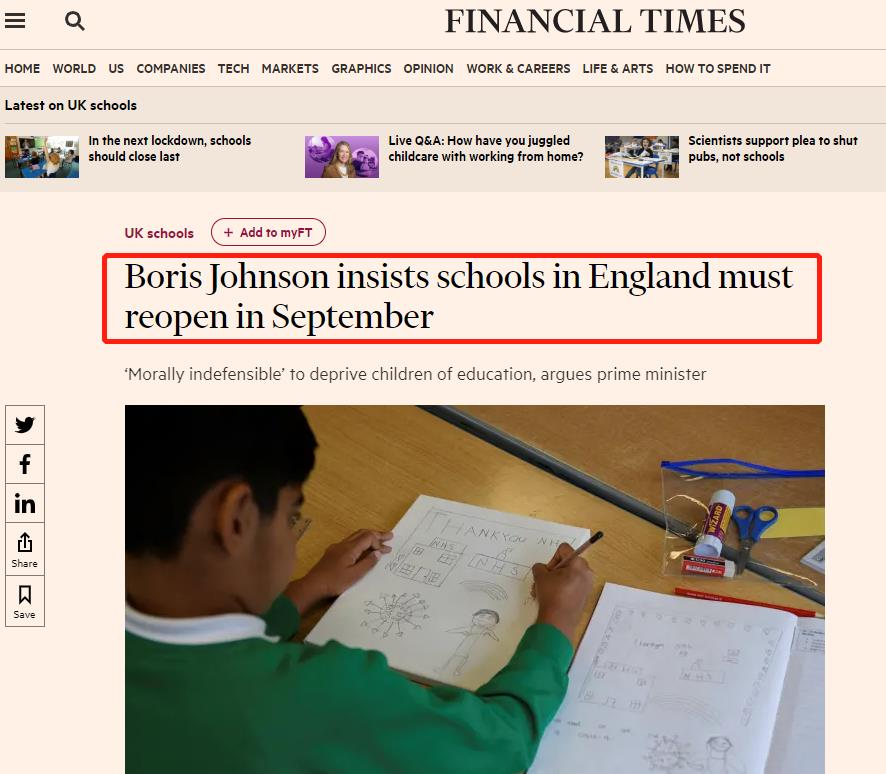The height and width of the screenshot is (774, 886).
Task: Open the WORLD section
Action: click(74, 68)
